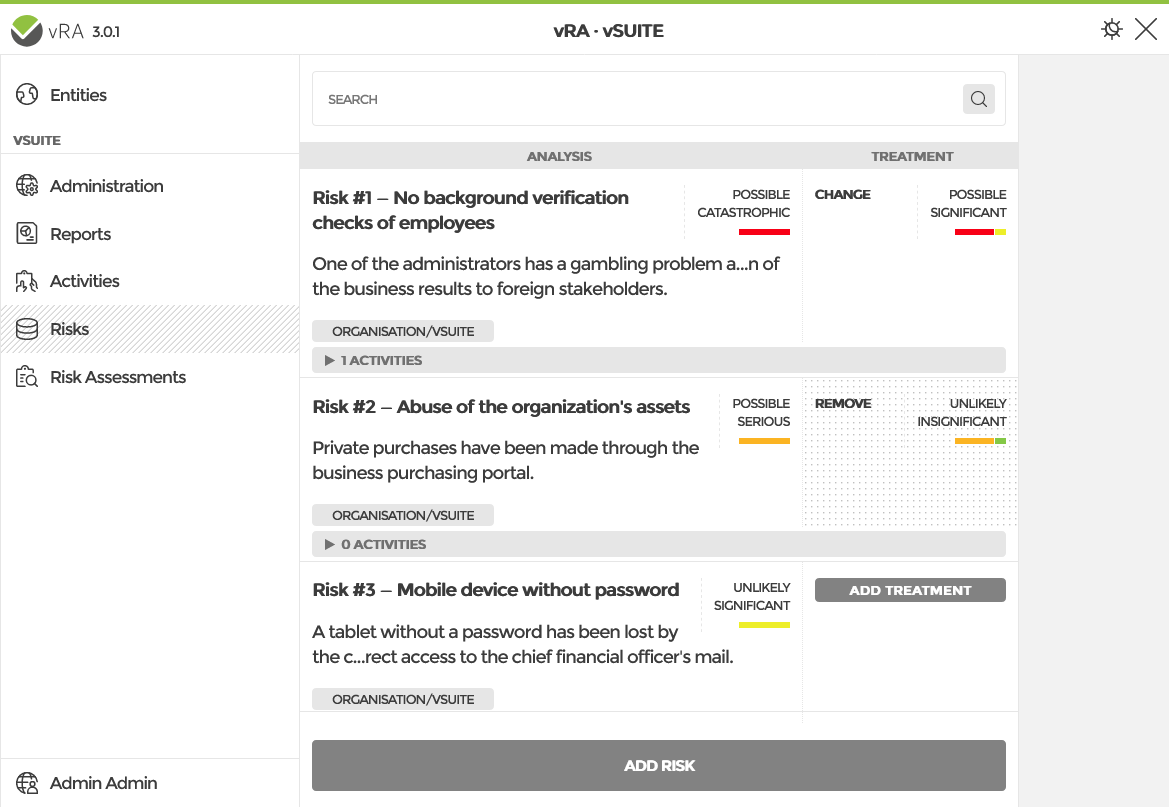This screenshot has width=1169, height=807.
Task: Click the Activities icon in sidebar
Action: 27,281
